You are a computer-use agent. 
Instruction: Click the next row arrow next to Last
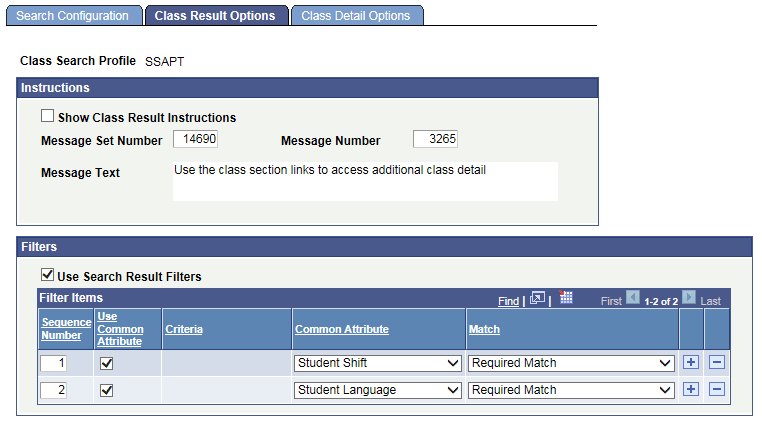point(689,297)
